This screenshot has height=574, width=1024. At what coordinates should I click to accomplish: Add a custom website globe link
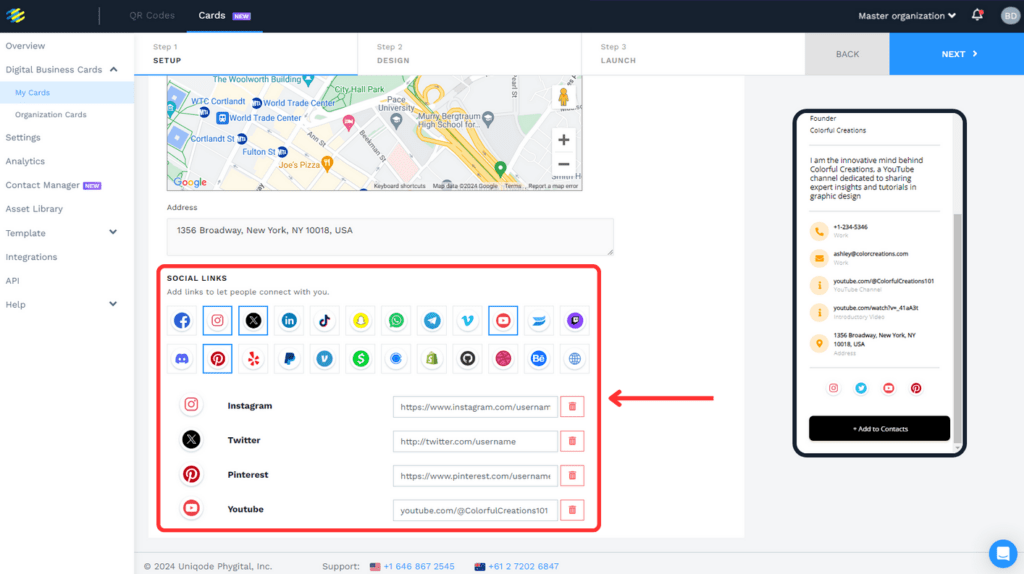pos(575,359)
